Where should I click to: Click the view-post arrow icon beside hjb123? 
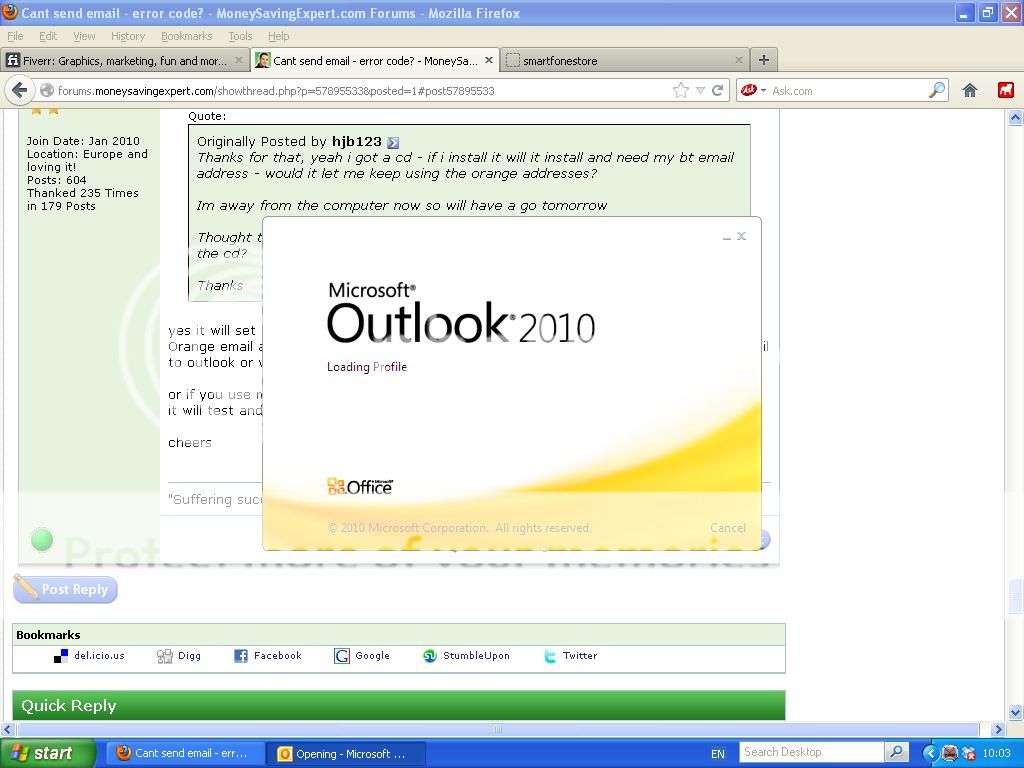(393, 142)
